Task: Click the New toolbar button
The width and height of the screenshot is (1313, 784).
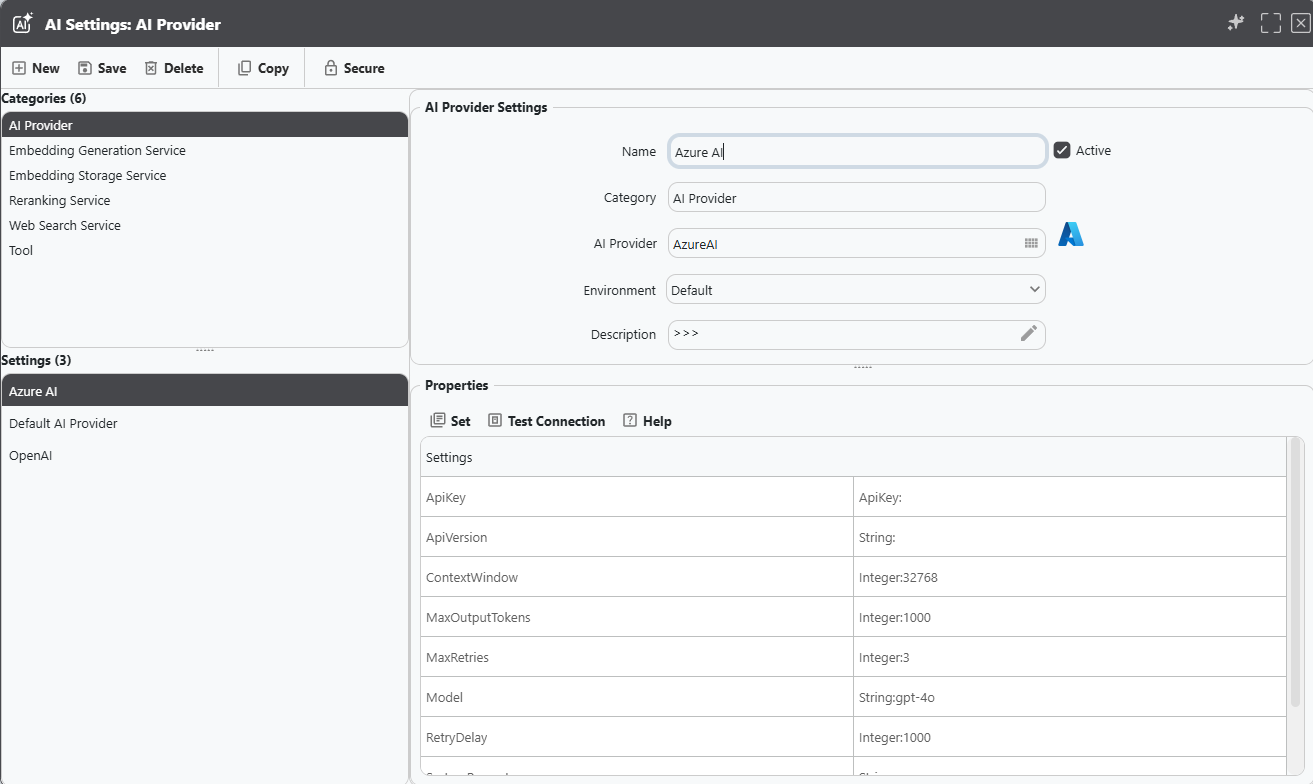Action: pos(36,68)
